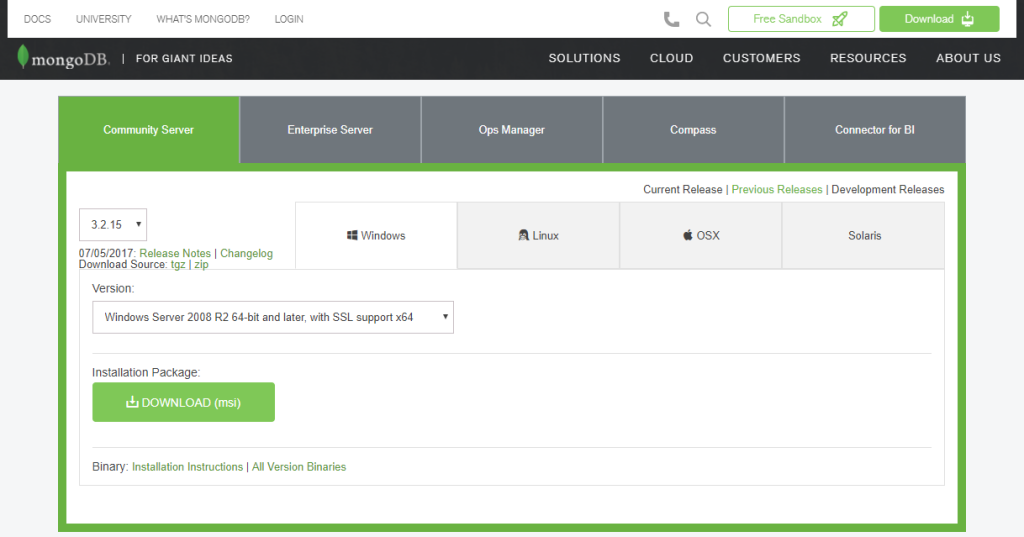This screenshot has height=537, width=1024.
Task: Click the phone contact icon
Action: (x=671, y=20)
